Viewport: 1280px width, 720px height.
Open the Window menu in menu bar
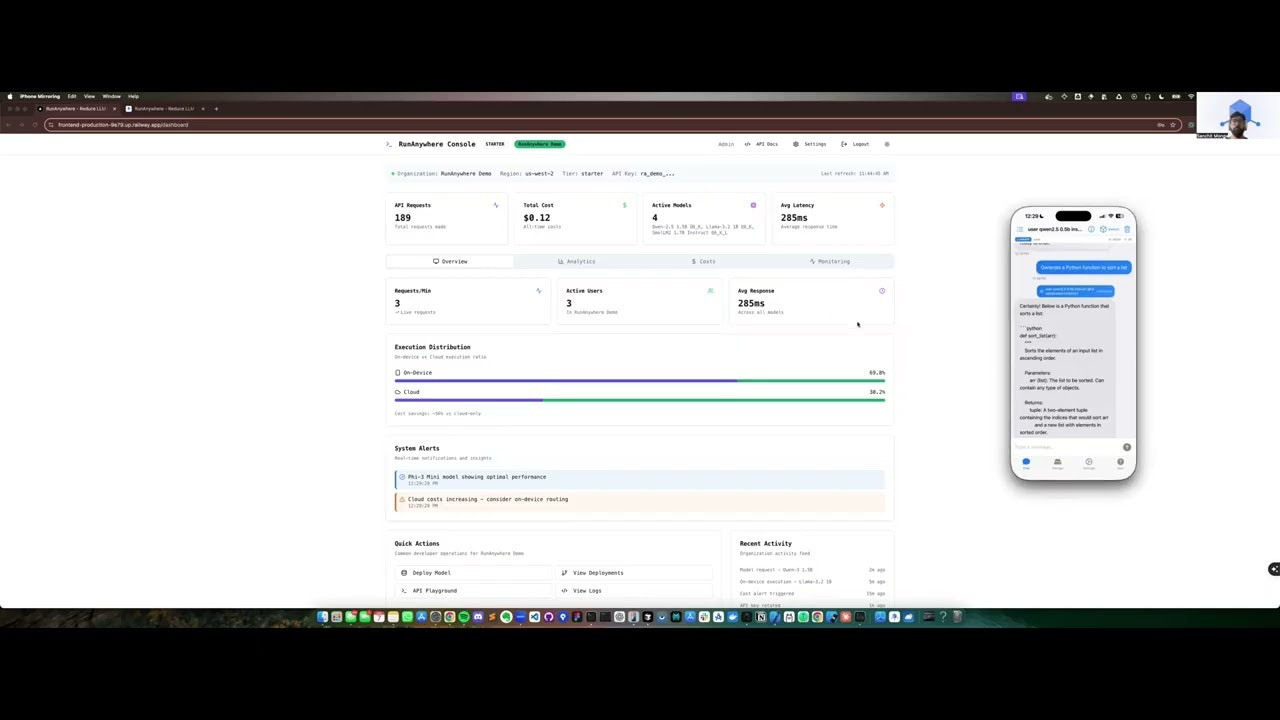click(111, 96)
